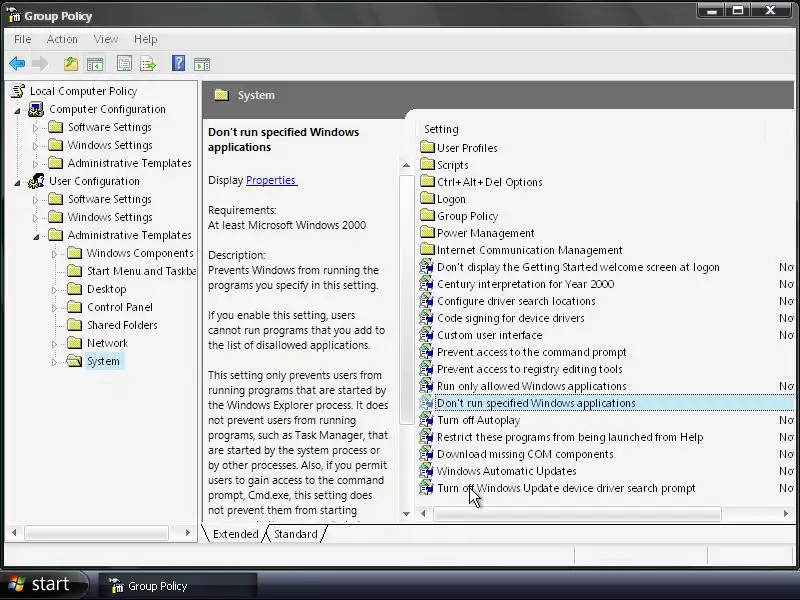Click icon beside Prevent access to registry editing tools
Viewport: 800px width, 600px height.
pyautogui.click(x=427, y=368)
